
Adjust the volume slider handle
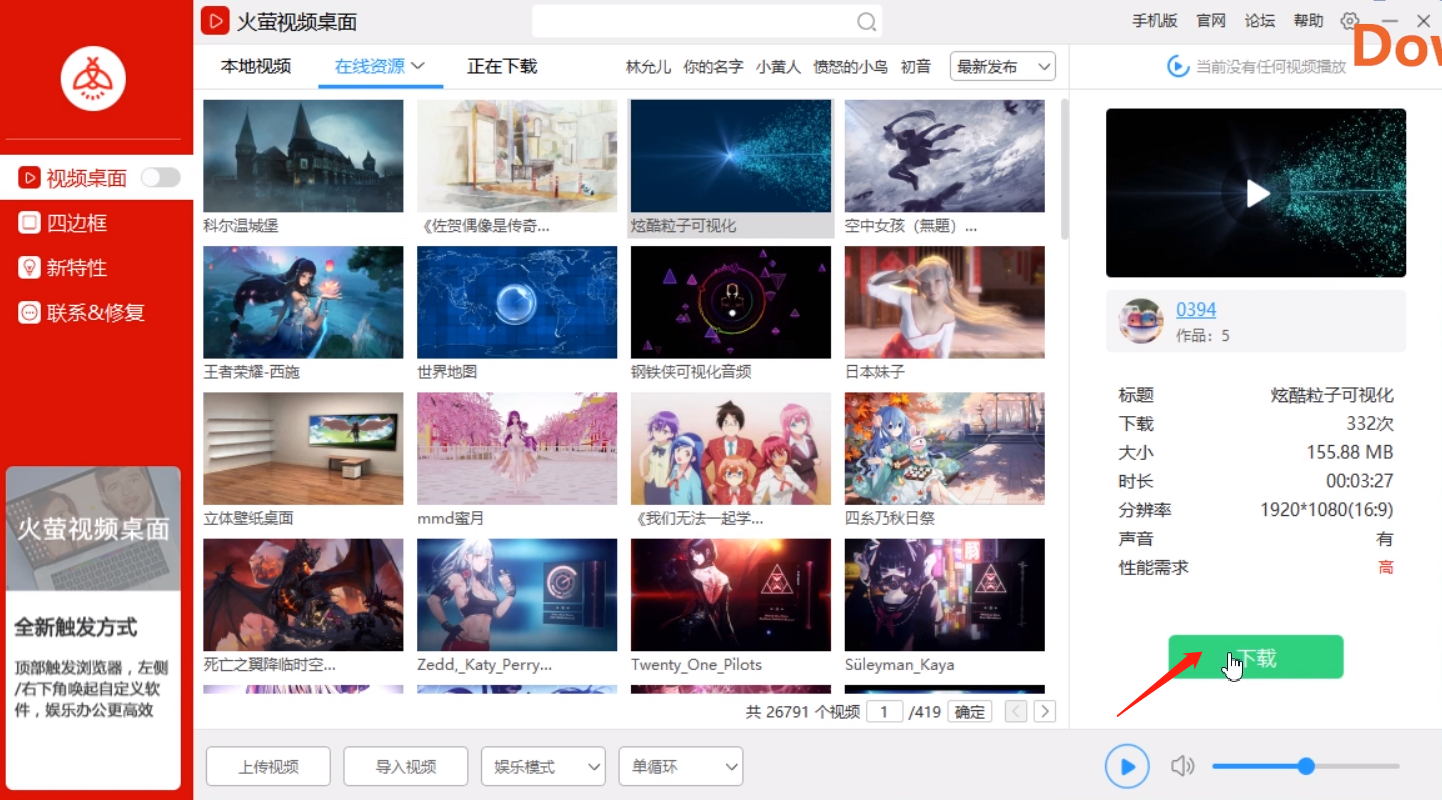tap(1306, 766)
